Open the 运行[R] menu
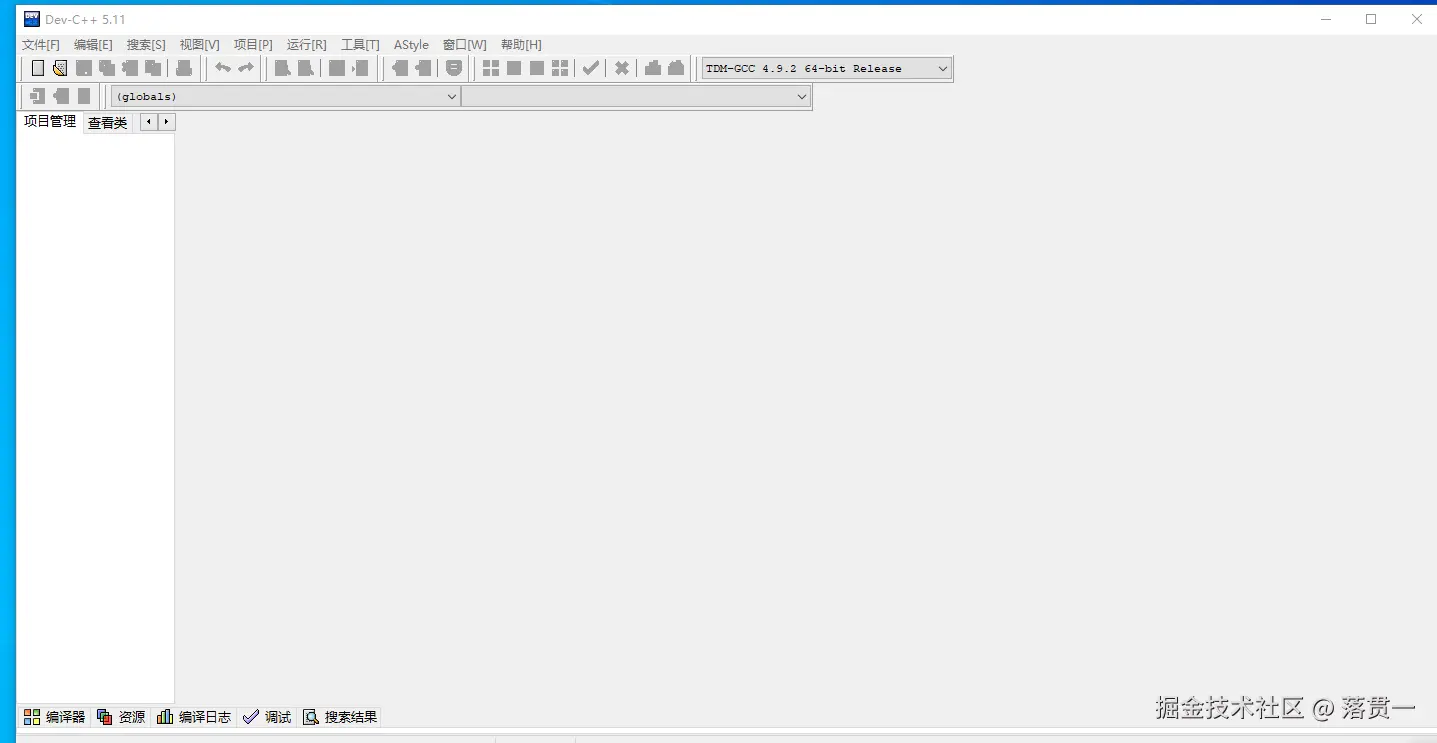1437x743 pixels. pos(306,45)
